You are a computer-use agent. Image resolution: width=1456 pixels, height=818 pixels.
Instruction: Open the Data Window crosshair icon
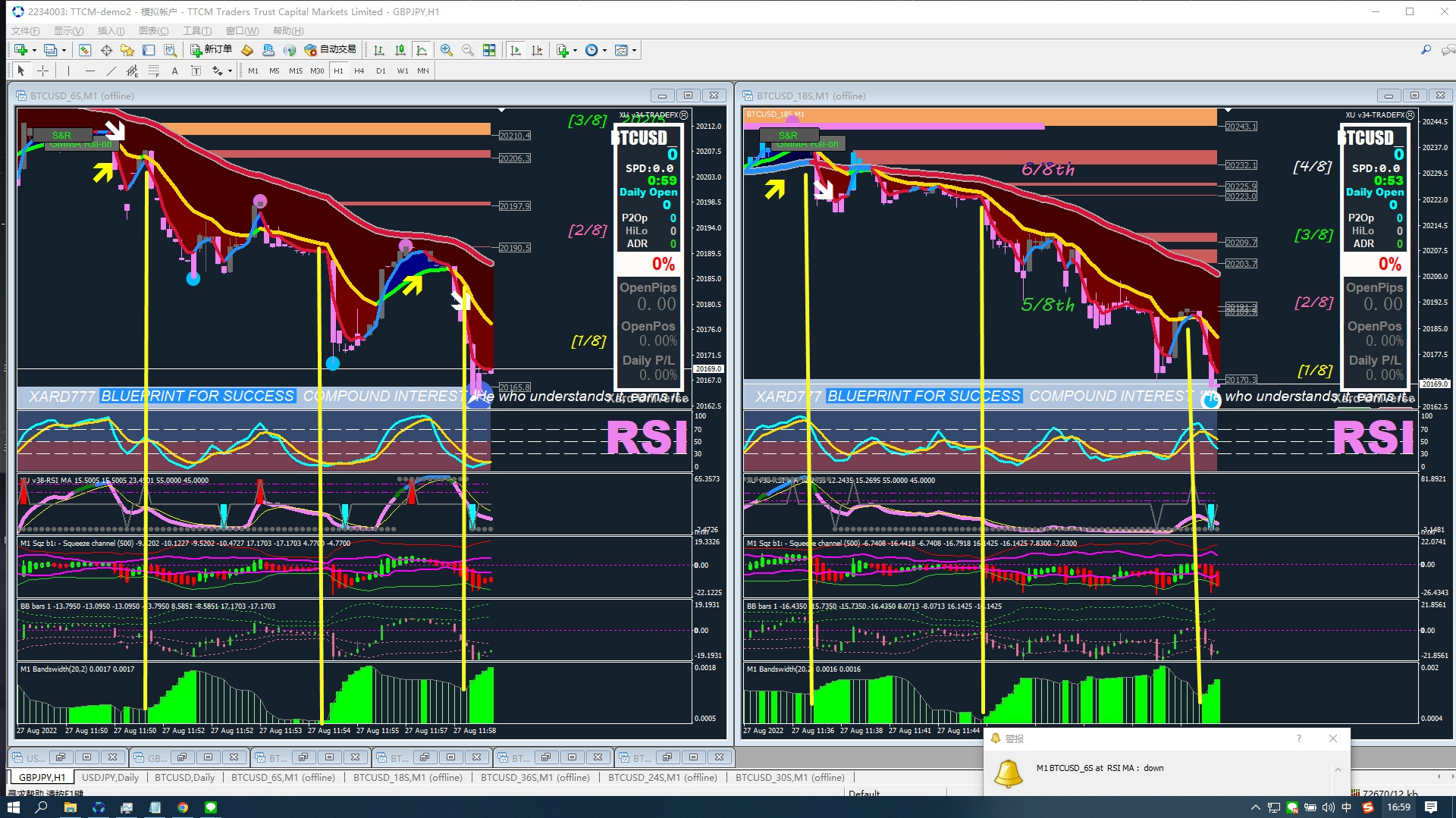[x=106, y=50]
